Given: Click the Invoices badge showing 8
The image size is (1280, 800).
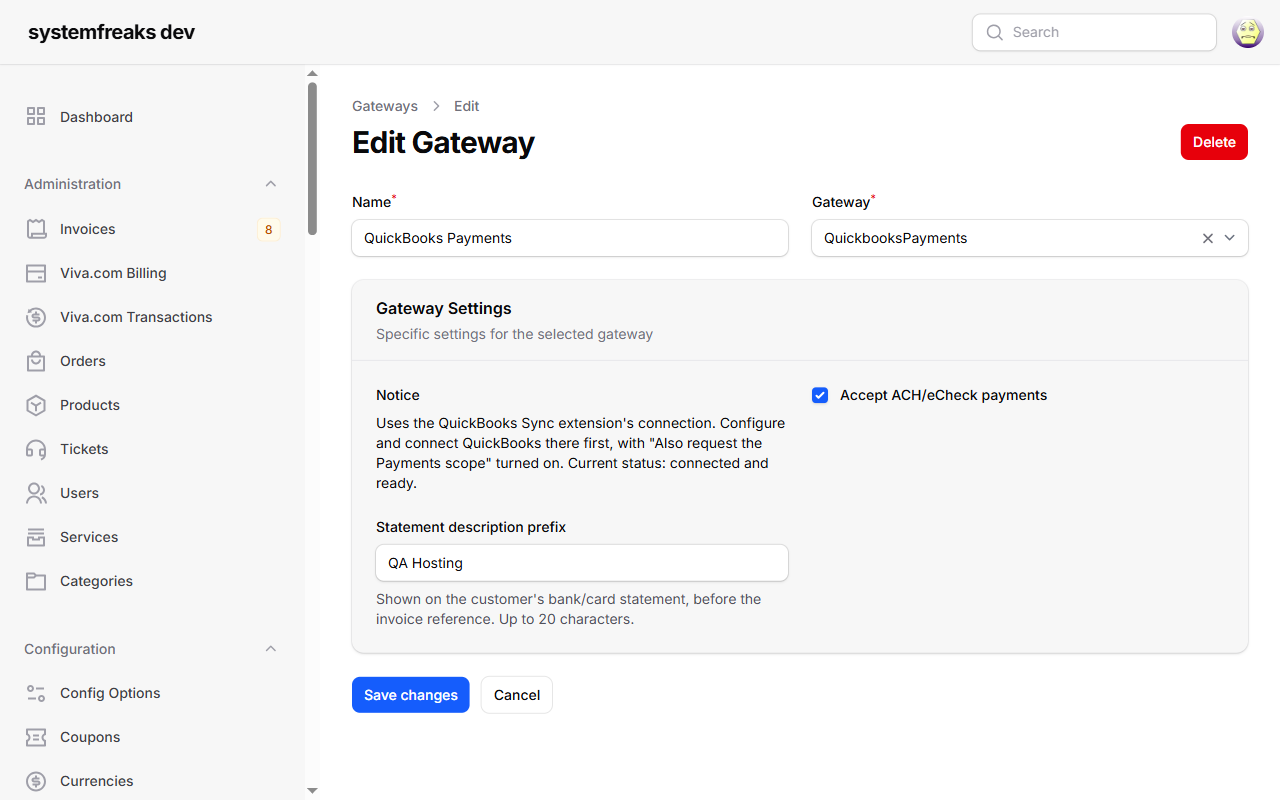Looking at the screenshot, I should click(268, 229).
